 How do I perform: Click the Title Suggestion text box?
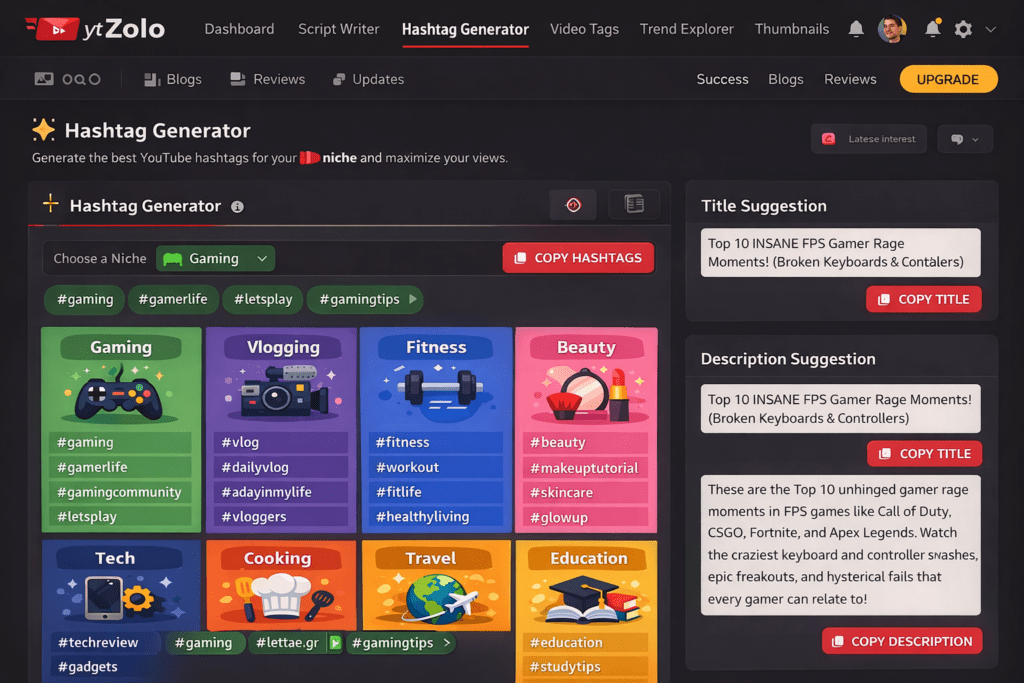click(840, 252)
